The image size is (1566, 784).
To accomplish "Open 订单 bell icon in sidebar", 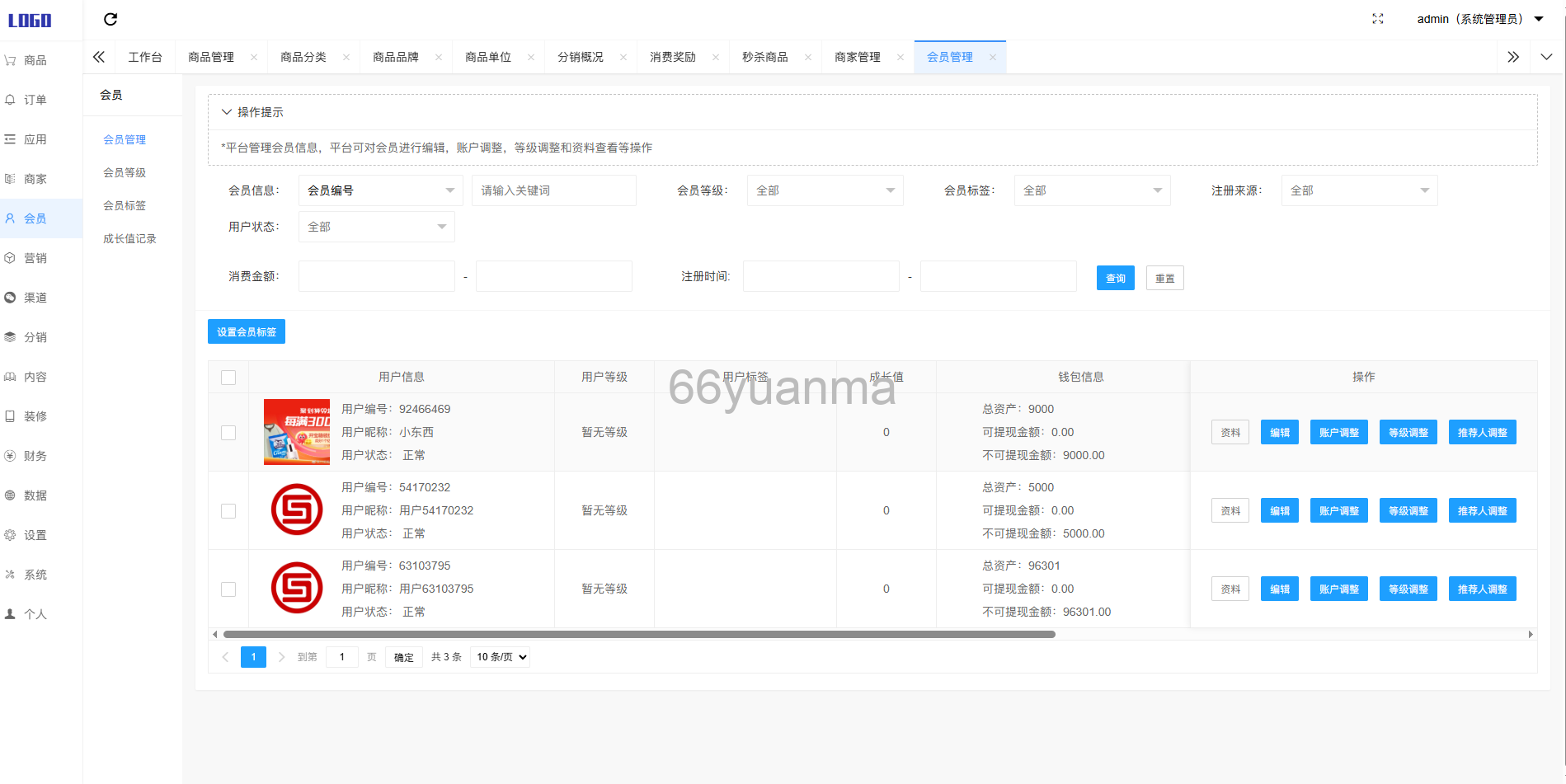I will click(10, 100).
